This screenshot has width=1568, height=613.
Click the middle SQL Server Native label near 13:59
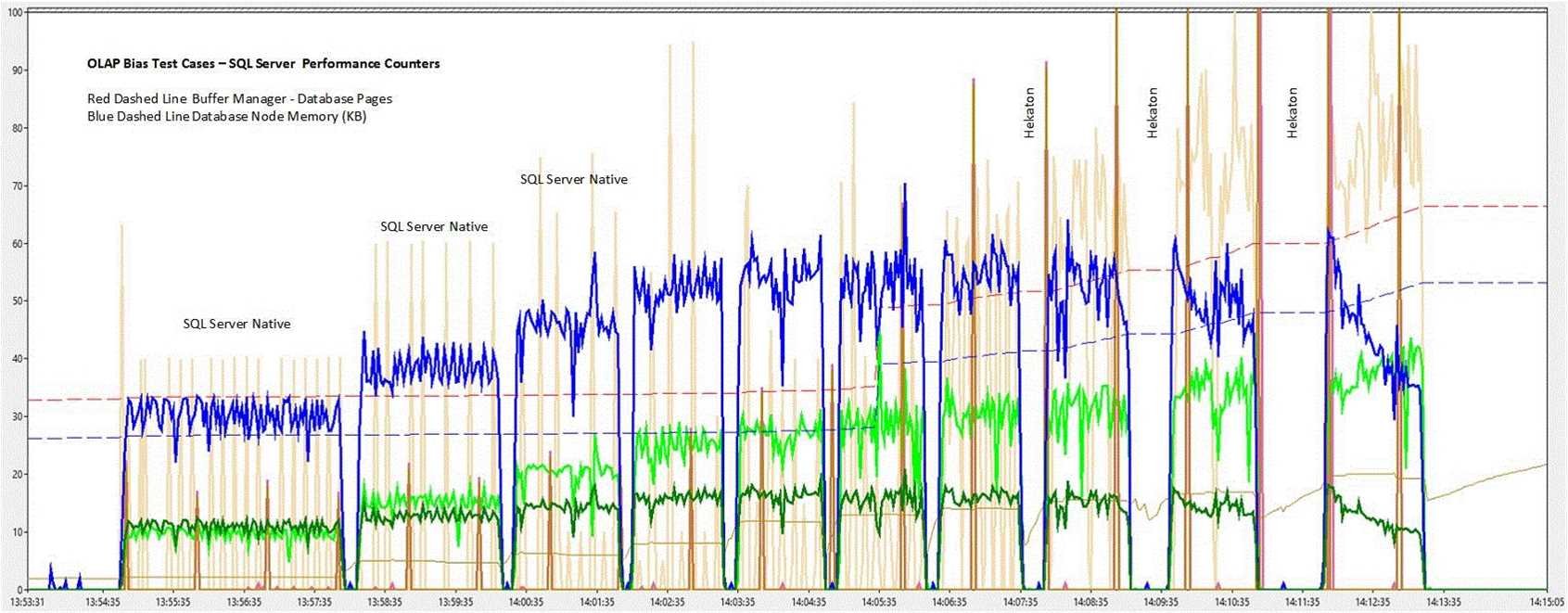(434, 226)
